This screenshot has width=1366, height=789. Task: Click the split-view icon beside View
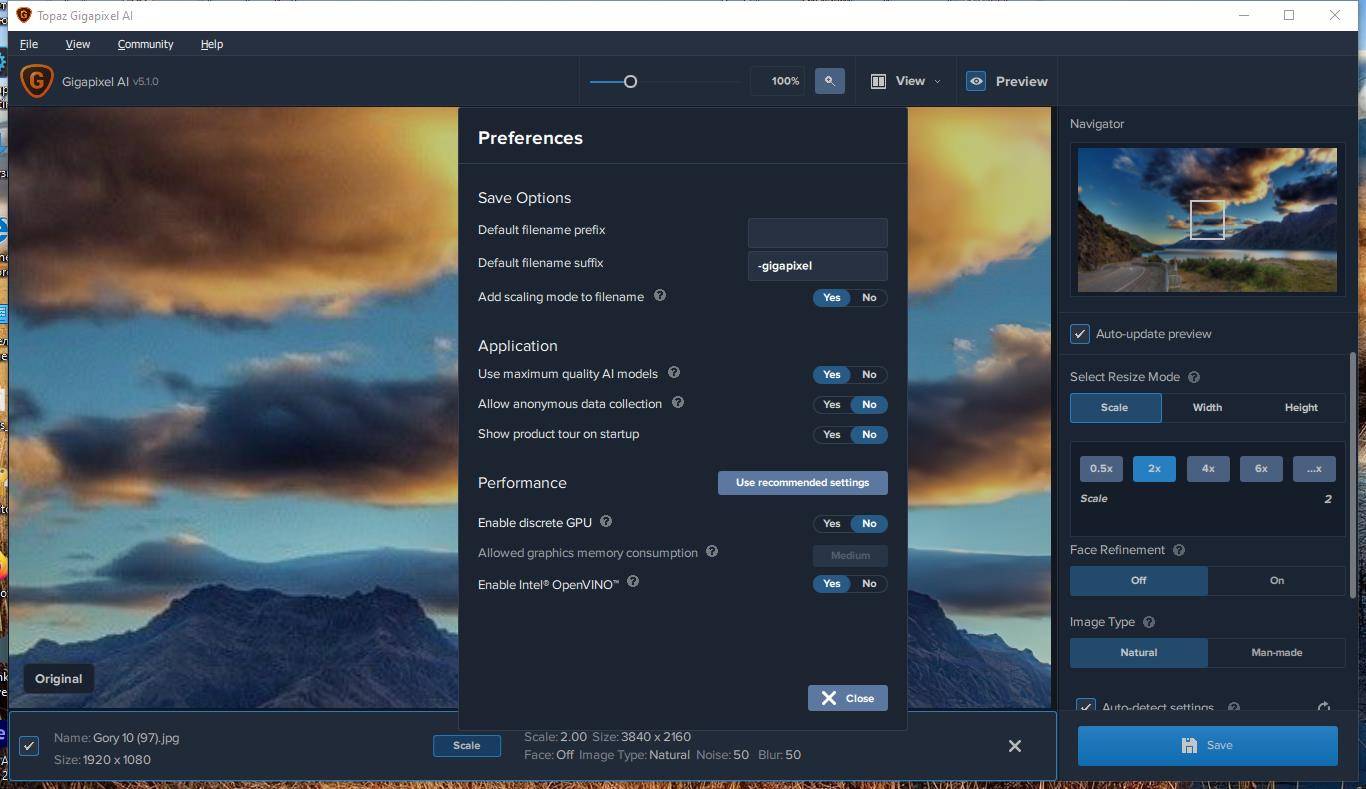pyautogui.click(x=878, y=81)
